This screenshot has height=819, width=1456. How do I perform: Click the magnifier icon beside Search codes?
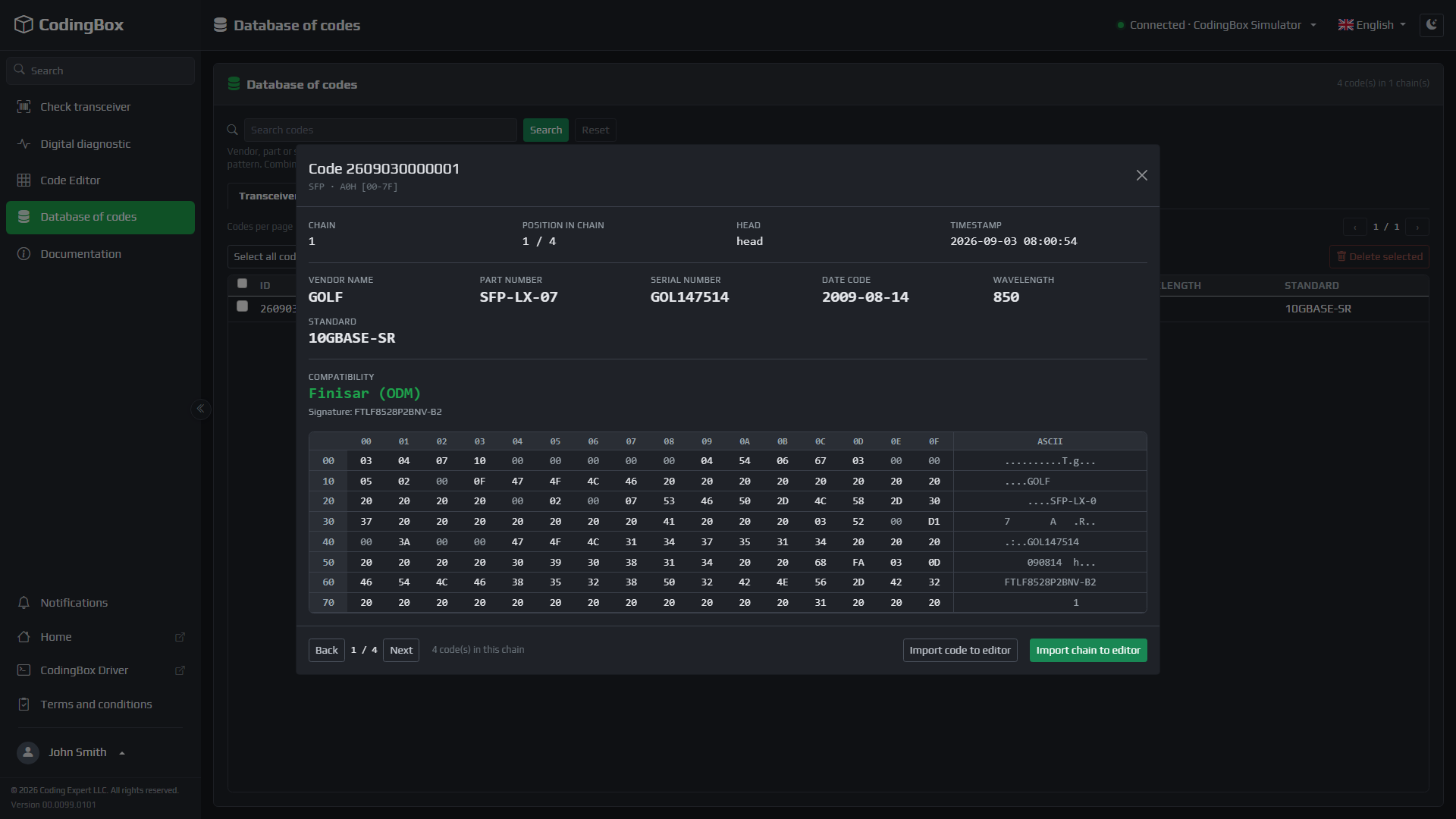233,130
